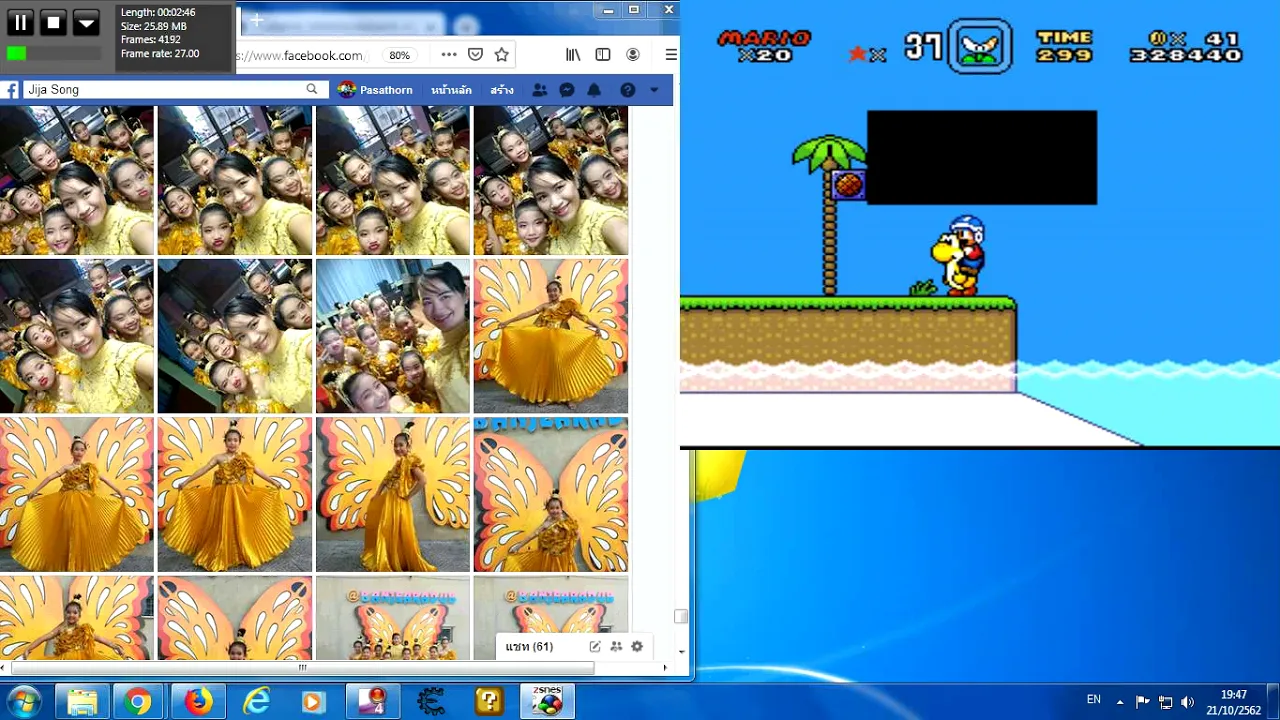
Task: Click Mario riding Yoshi in game window
Action: [x=959, y=255]
